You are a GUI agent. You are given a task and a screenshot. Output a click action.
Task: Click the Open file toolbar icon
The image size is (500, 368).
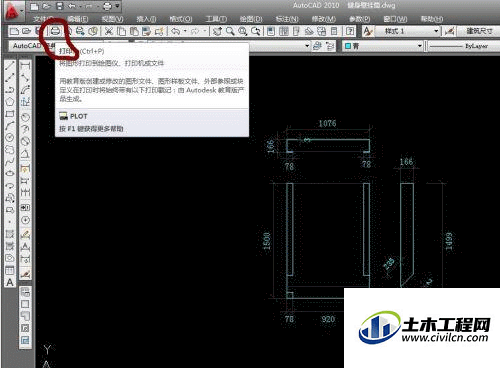pos(26,31)
